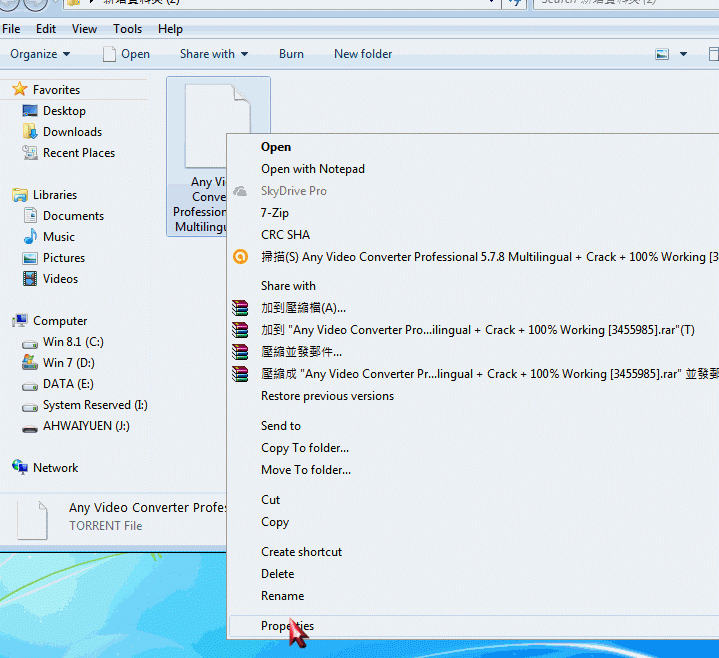The height and width of the screenshot is (658, 719).
Task: Choose Copy To folder...
Action: pos(474,448)
